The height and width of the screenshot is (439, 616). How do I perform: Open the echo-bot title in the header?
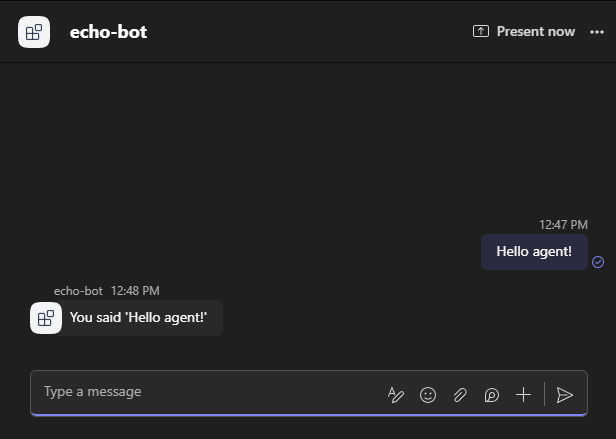click(x=108, y=32)
